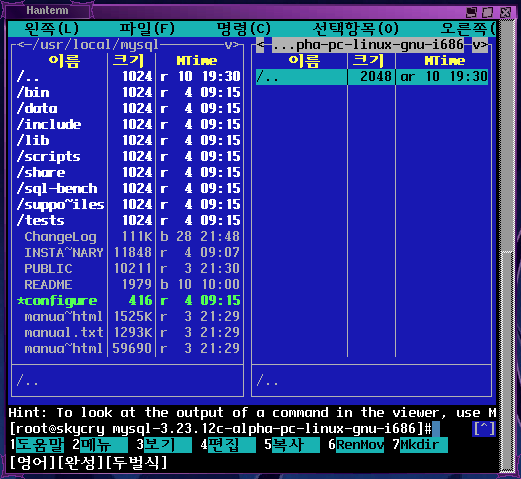Select the /tests directory
The height and width of the screenshot is (479, 521).
128,221
